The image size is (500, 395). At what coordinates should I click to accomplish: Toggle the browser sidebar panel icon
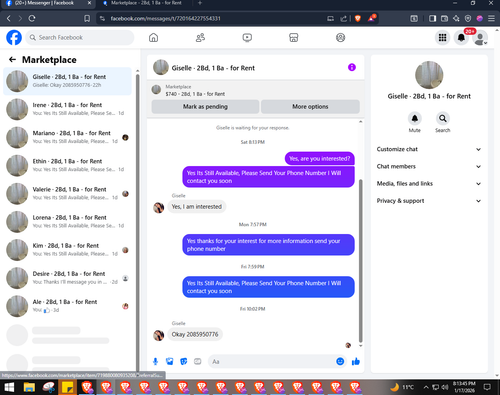pos(432,18)
